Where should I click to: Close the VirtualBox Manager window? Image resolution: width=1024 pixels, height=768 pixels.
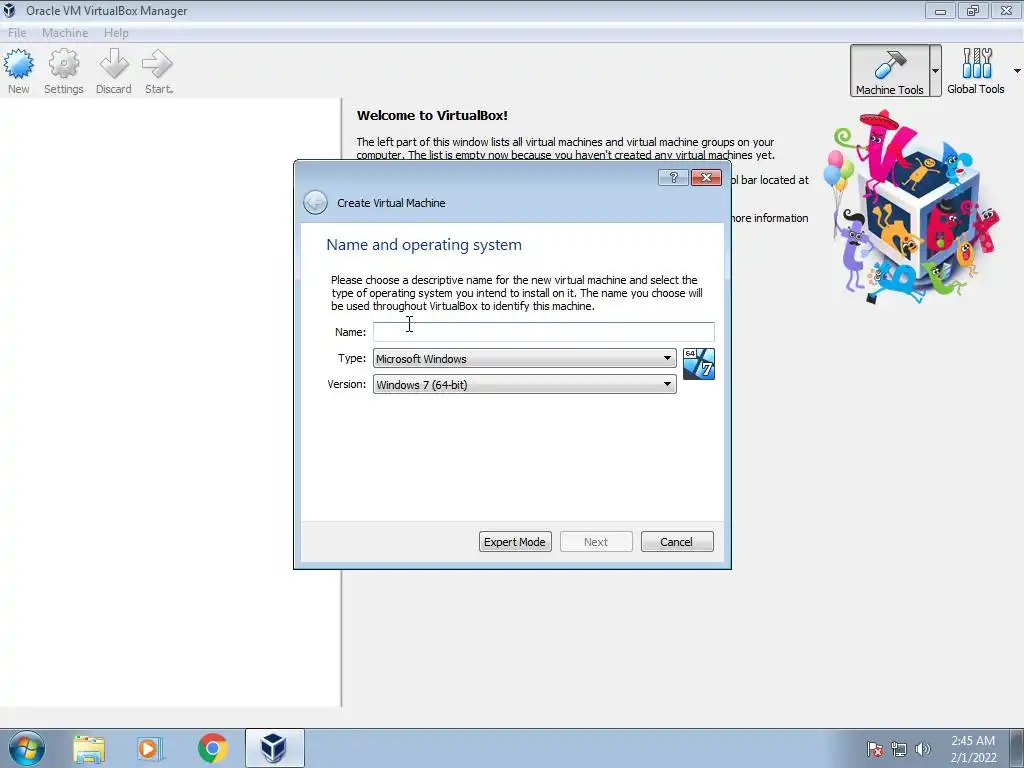1006,10
